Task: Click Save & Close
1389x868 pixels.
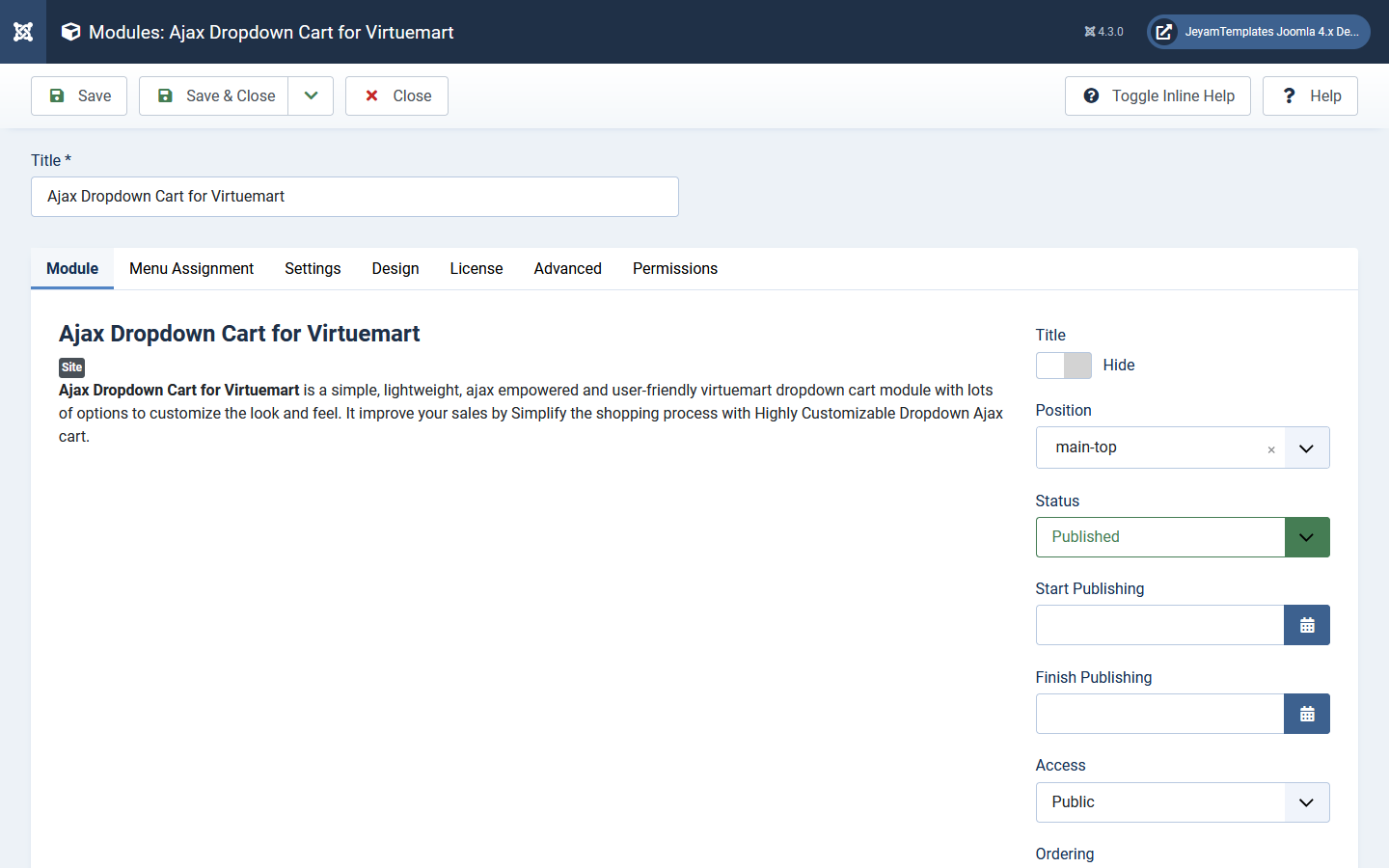Action: tap(214, 95)
